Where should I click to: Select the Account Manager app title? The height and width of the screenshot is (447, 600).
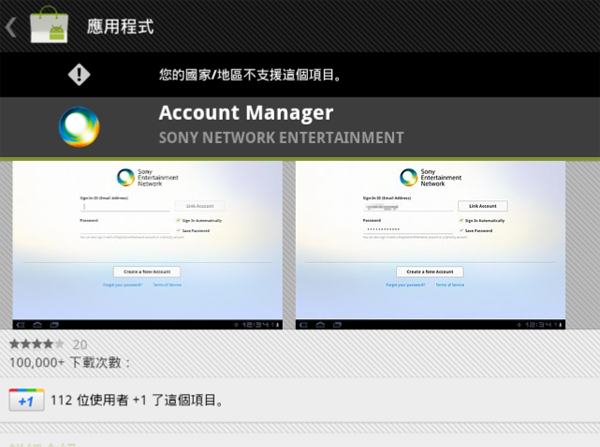click(246, 113)
